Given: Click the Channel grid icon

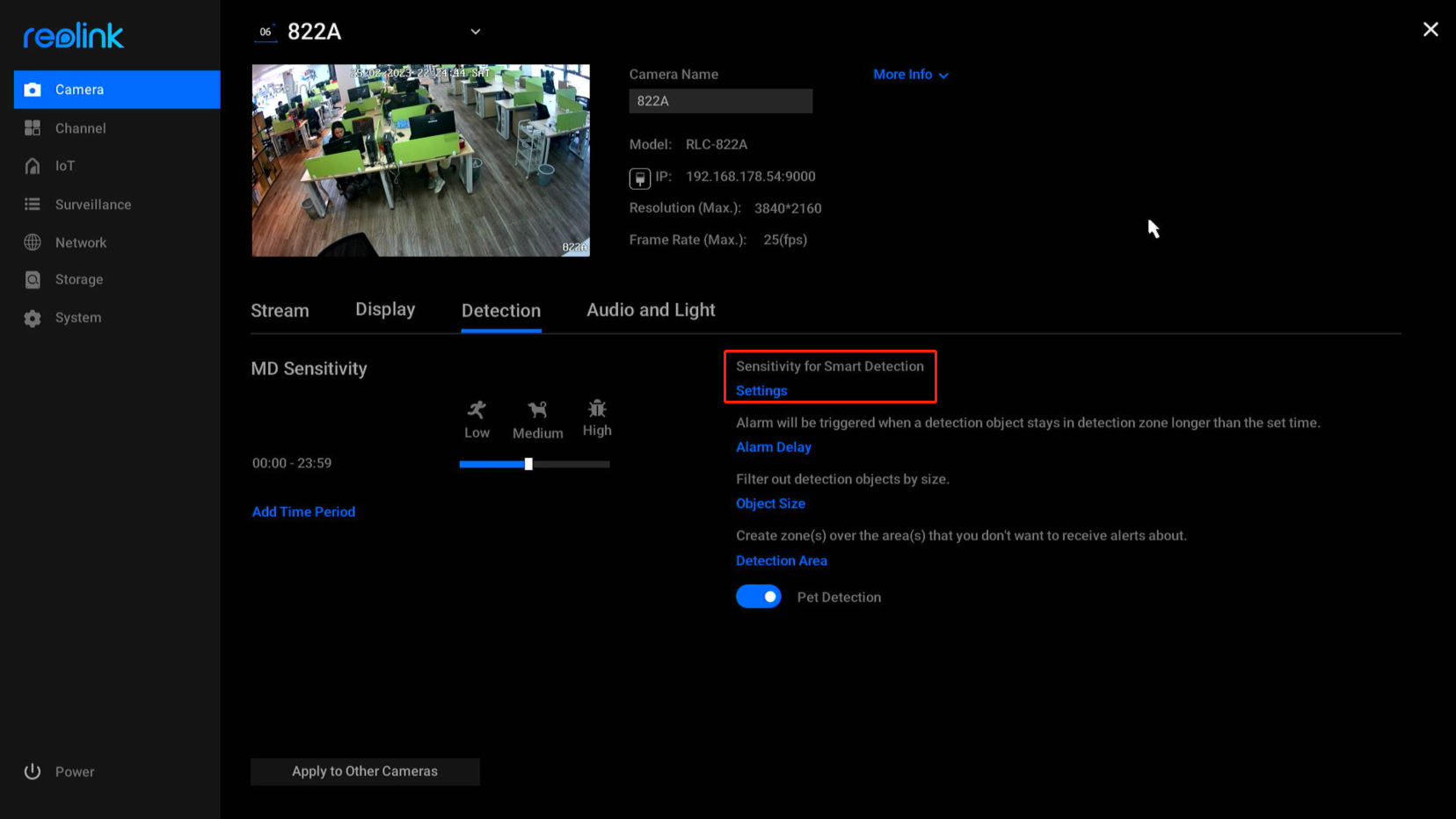Looking at the screenshot, I should pyautogui.click(x=33, y=128).
